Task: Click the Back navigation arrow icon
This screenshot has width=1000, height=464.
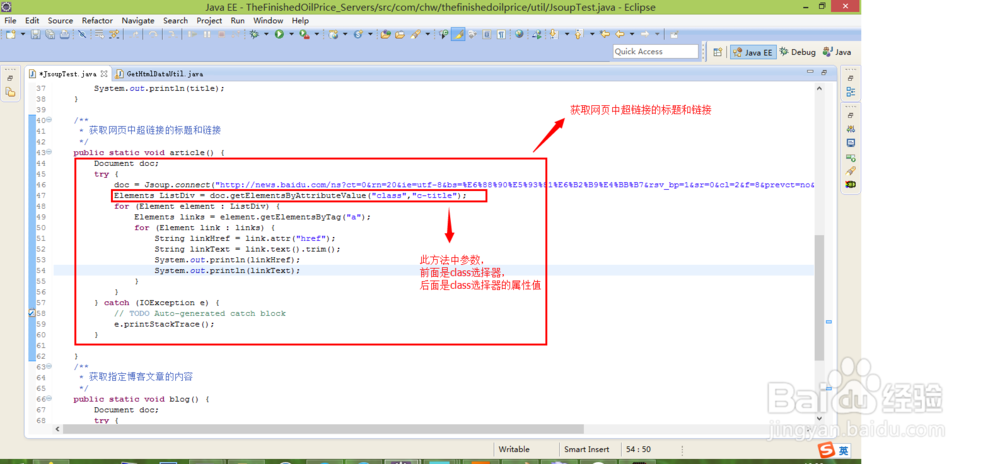Action: coord(619,34)
